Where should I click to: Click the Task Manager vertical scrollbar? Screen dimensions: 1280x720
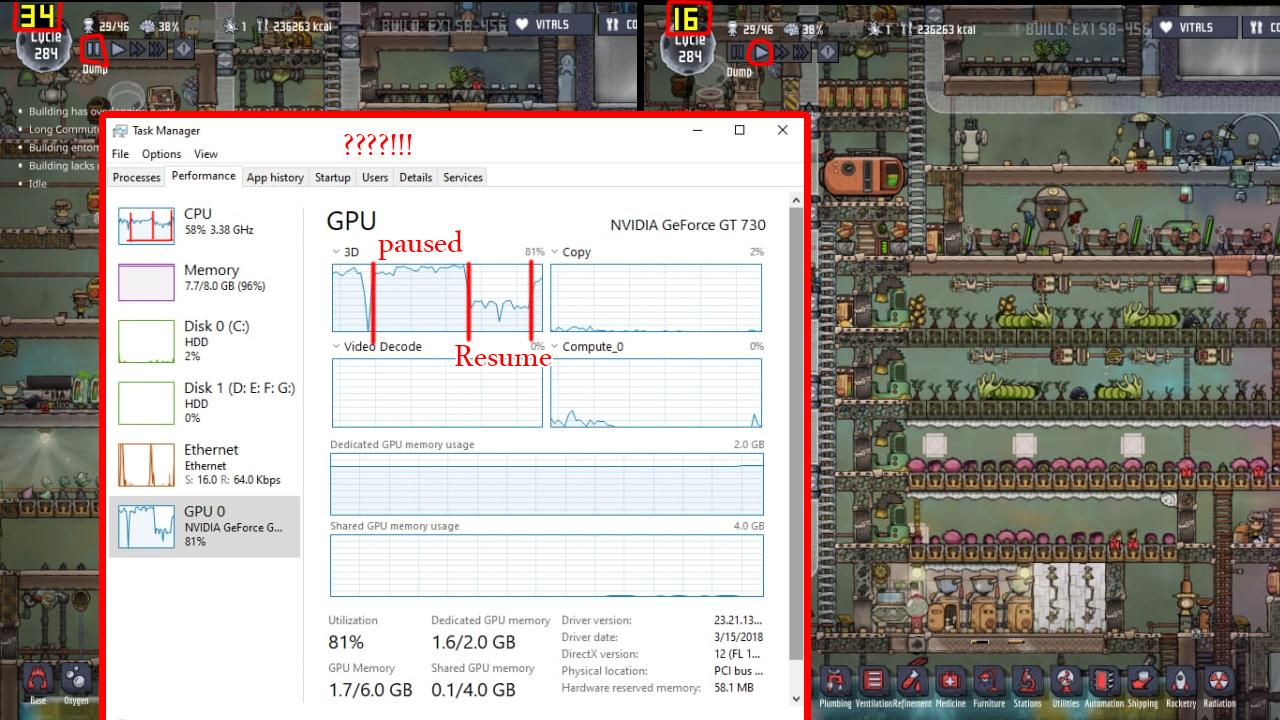pos(796,430)
